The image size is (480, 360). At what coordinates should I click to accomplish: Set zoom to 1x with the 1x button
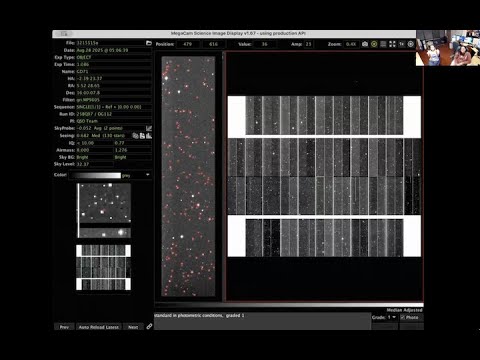pos(402,44)
